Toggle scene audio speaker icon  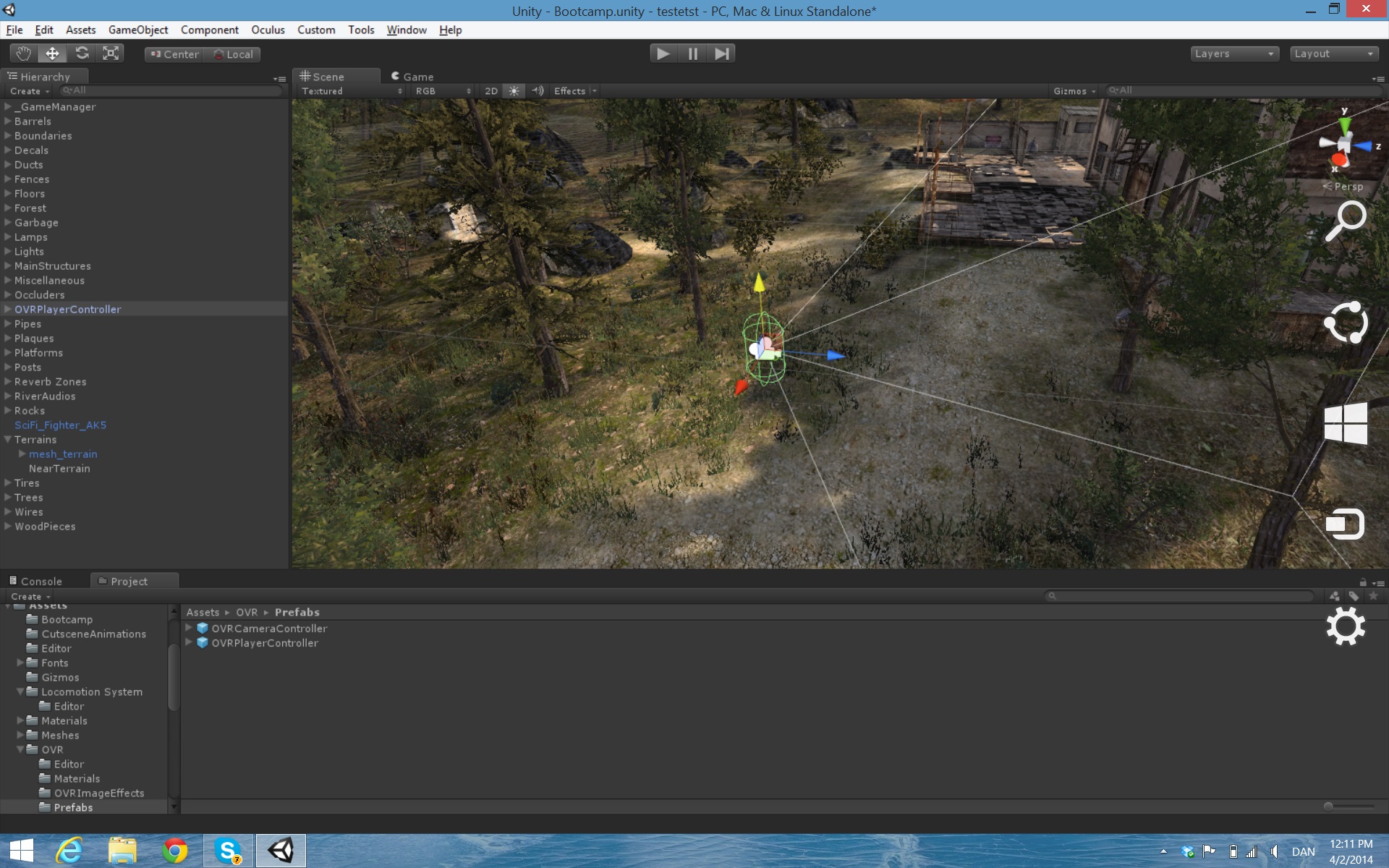537,91
